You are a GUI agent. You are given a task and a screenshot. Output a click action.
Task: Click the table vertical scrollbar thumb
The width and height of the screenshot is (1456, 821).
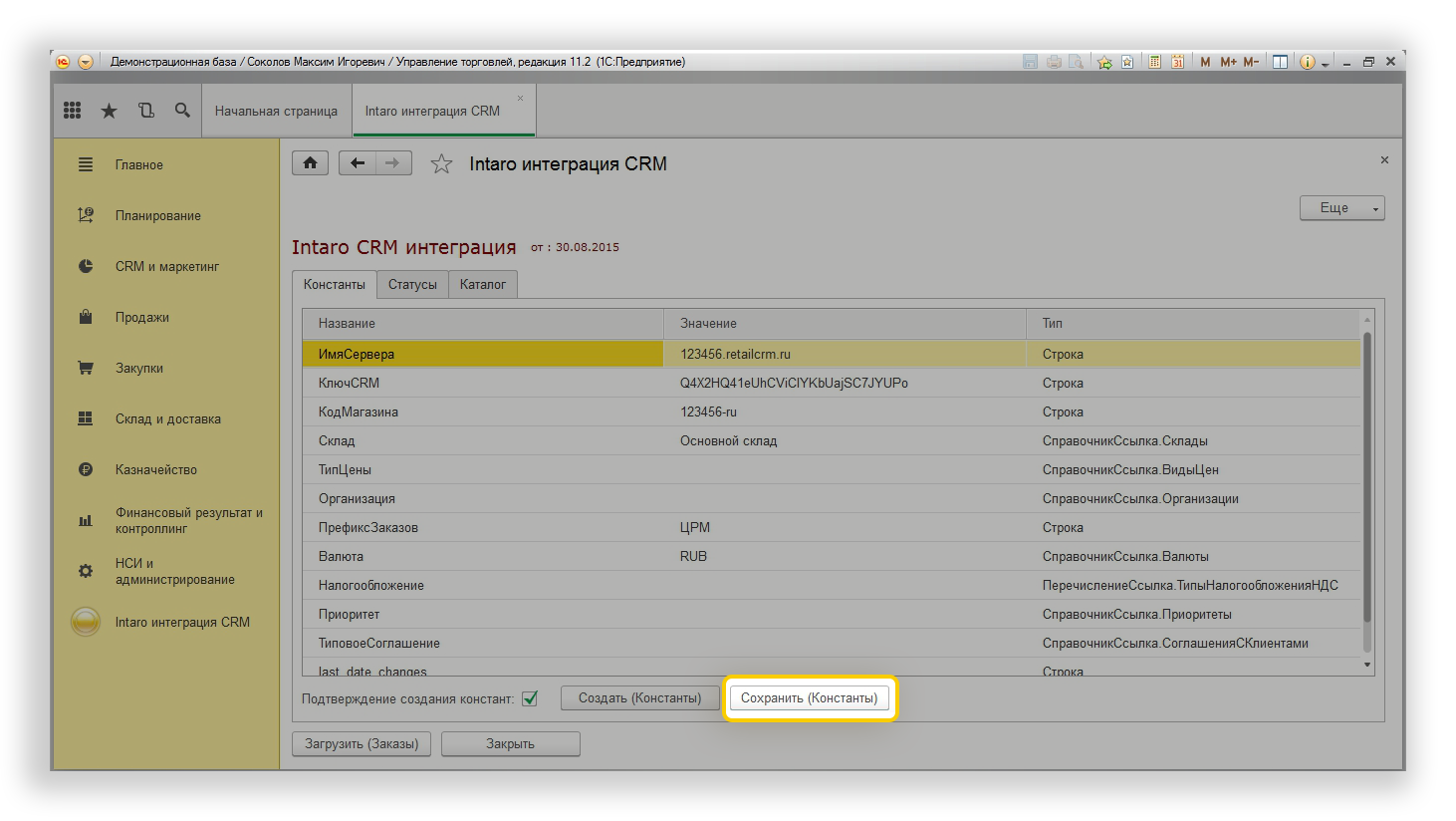tap(1367, 478)
